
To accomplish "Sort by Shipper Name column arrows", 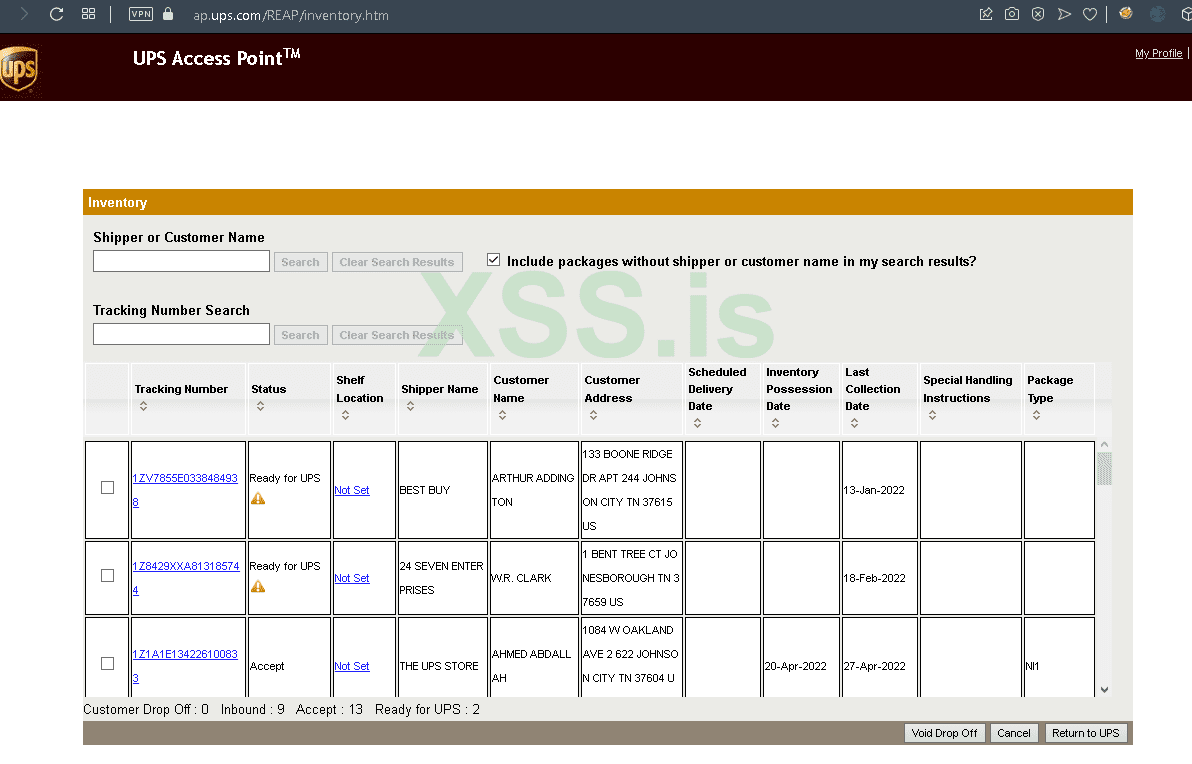I will 411,407.
